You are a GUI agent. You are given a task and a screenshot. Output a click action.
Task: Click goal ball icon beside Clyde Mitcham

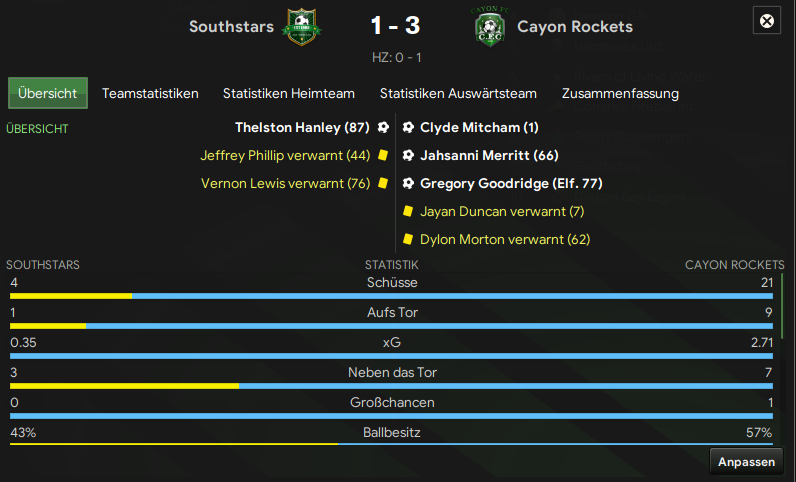point(408,128)
